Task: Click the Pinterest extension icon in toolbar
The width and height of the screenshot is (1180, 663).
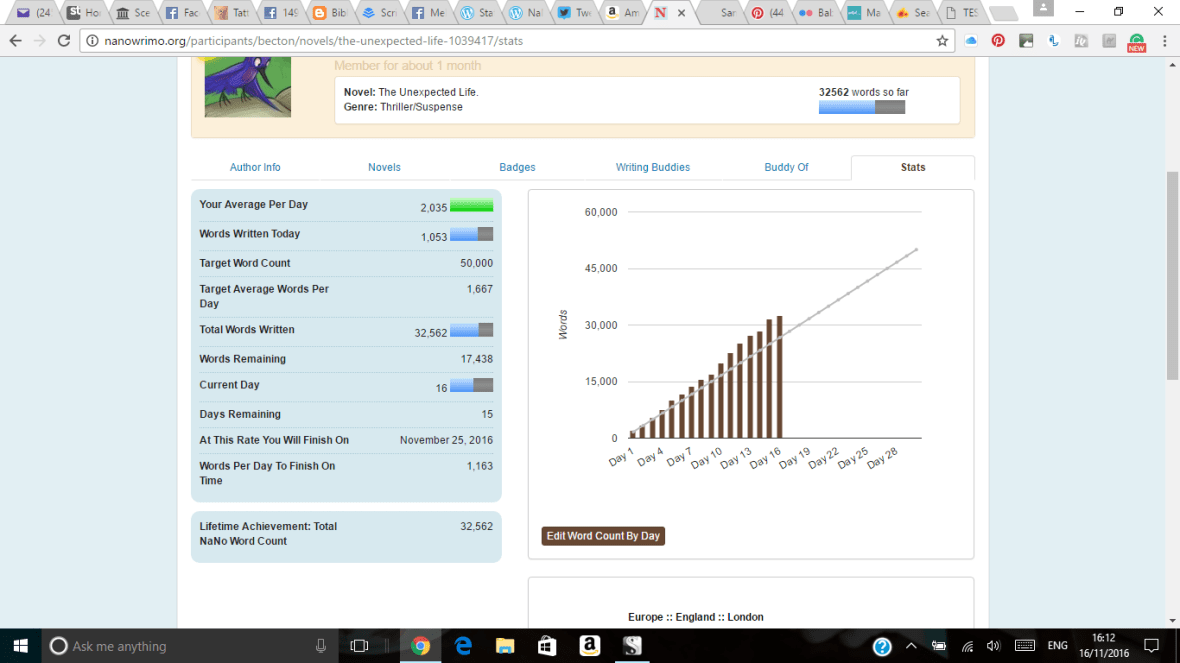Action: (x=998, y=41)
